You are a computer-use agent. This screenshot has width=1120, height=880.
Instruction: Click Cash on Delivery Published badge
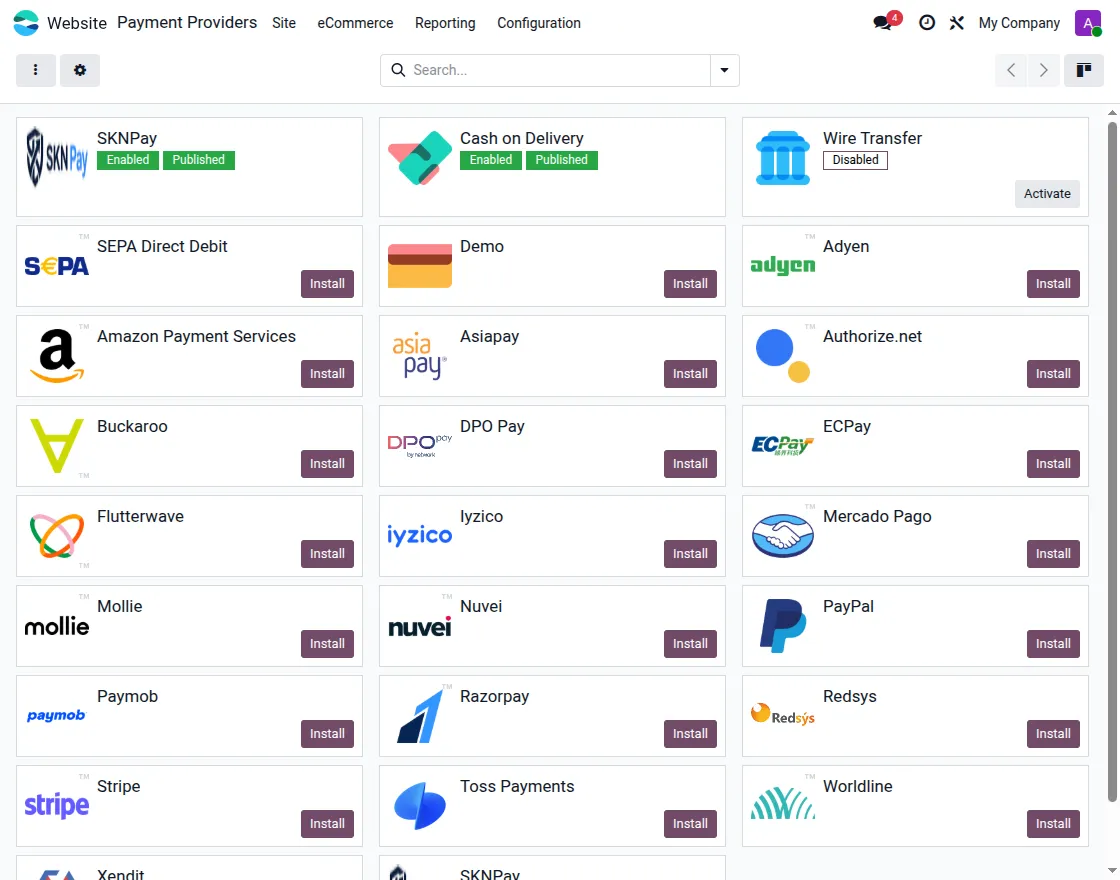(x=561, y=160)
